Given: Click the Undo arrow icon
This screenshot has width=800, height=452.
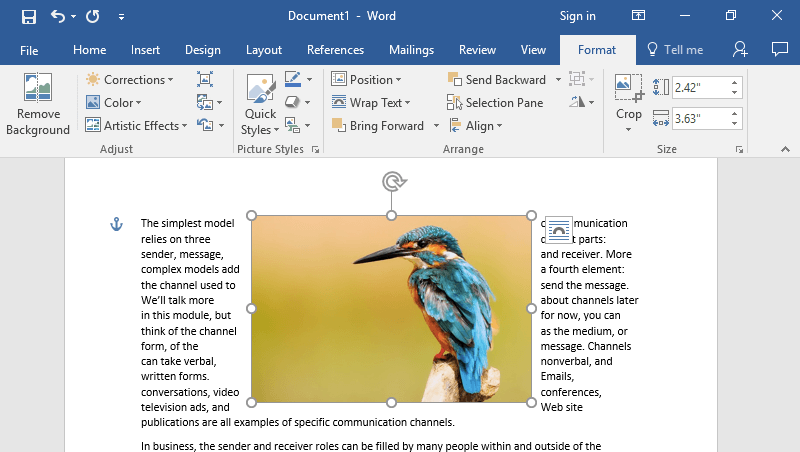Looking at the screenshot, I should (x=58, y=16).
